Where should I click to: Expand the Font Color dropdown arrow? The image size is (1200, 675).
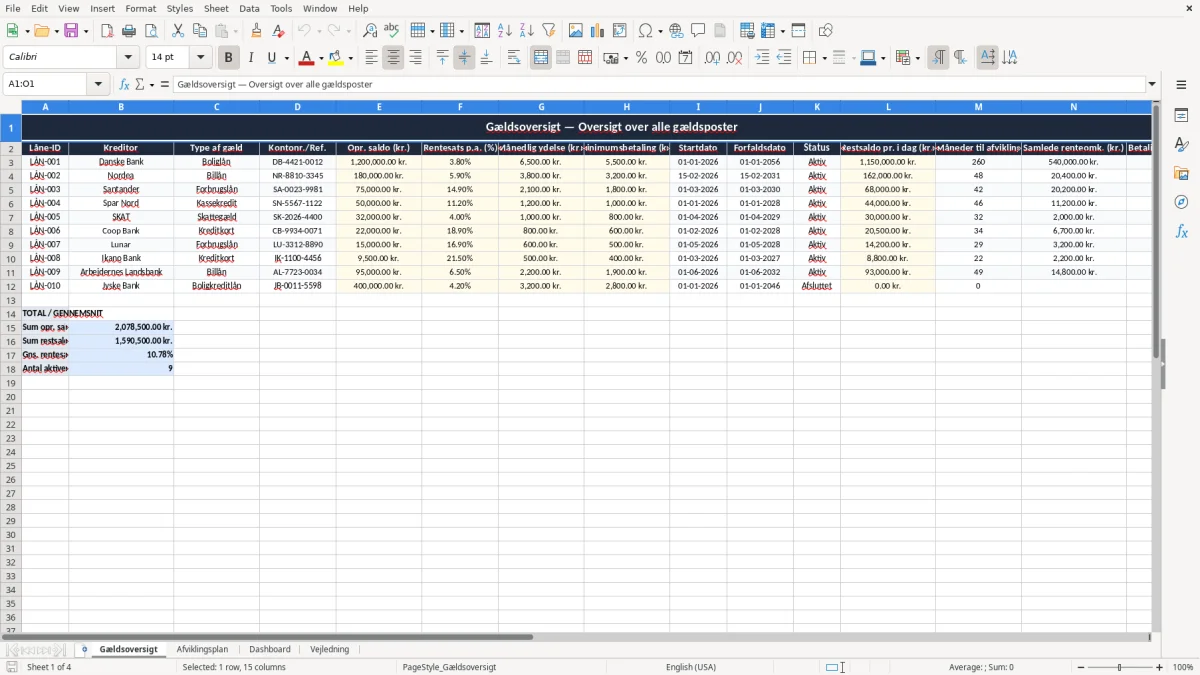click(321, 58)
